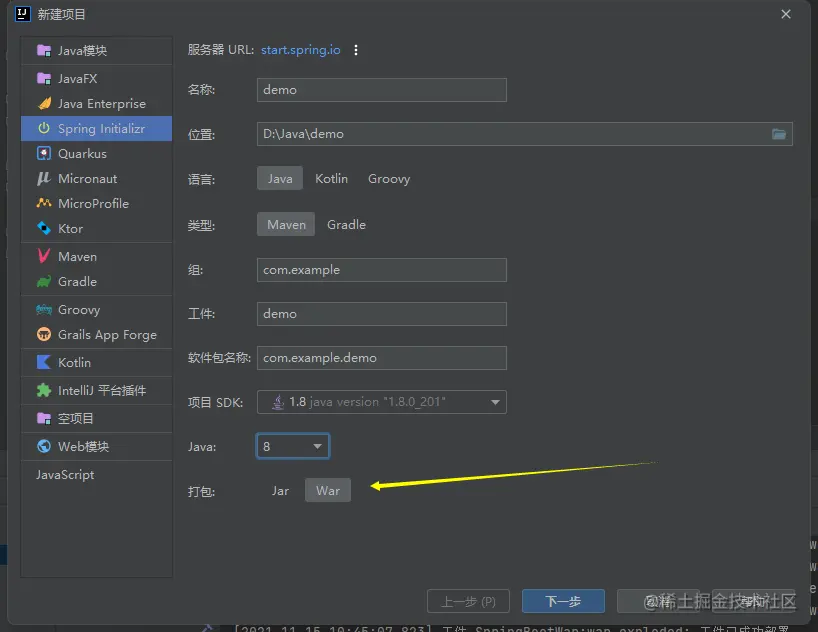This screenshot has height=632, width=818.
Task: Click the IntelliJ 平台插件 puzzle icon
Action: click(x=44, y=390)
